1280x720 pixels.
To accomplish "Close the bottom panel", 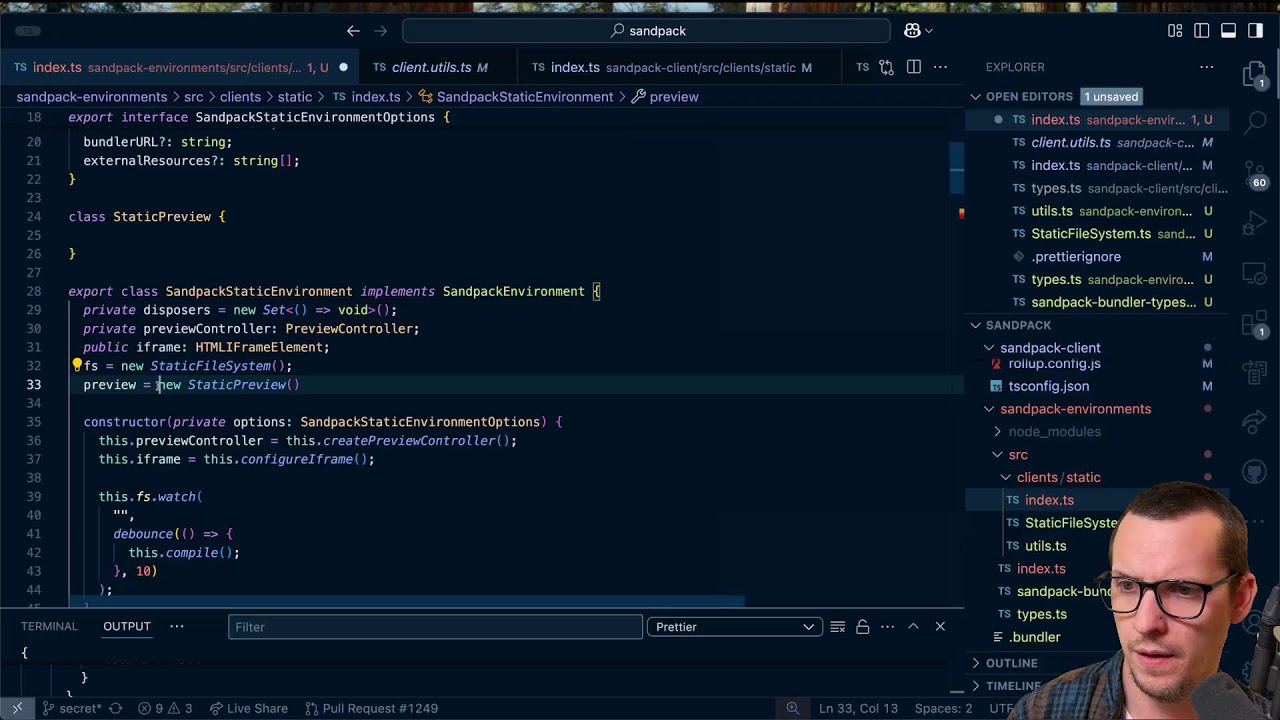I will [x=940, y=626].
